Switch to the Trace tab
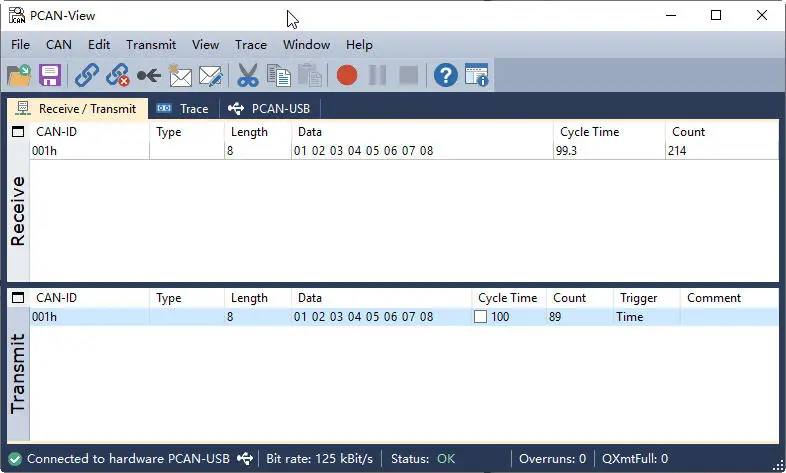 (x=183, y=108)
